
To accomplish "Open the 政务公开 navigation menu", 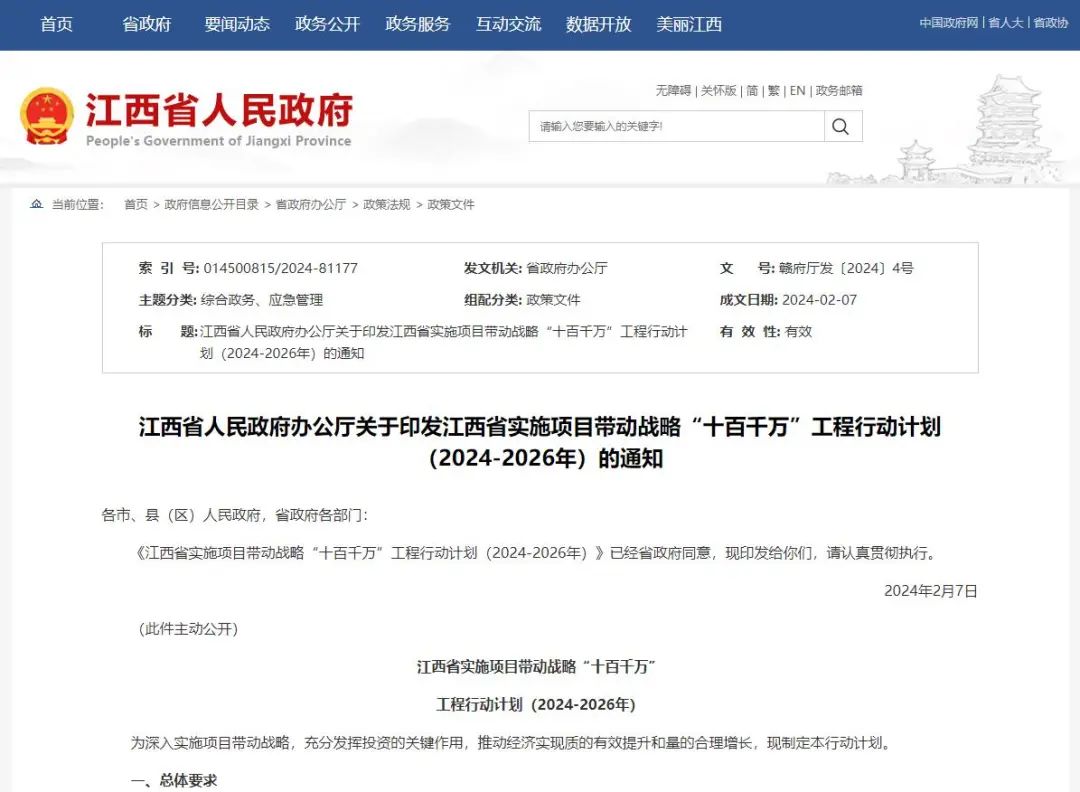I will click(x=325, y=24).
